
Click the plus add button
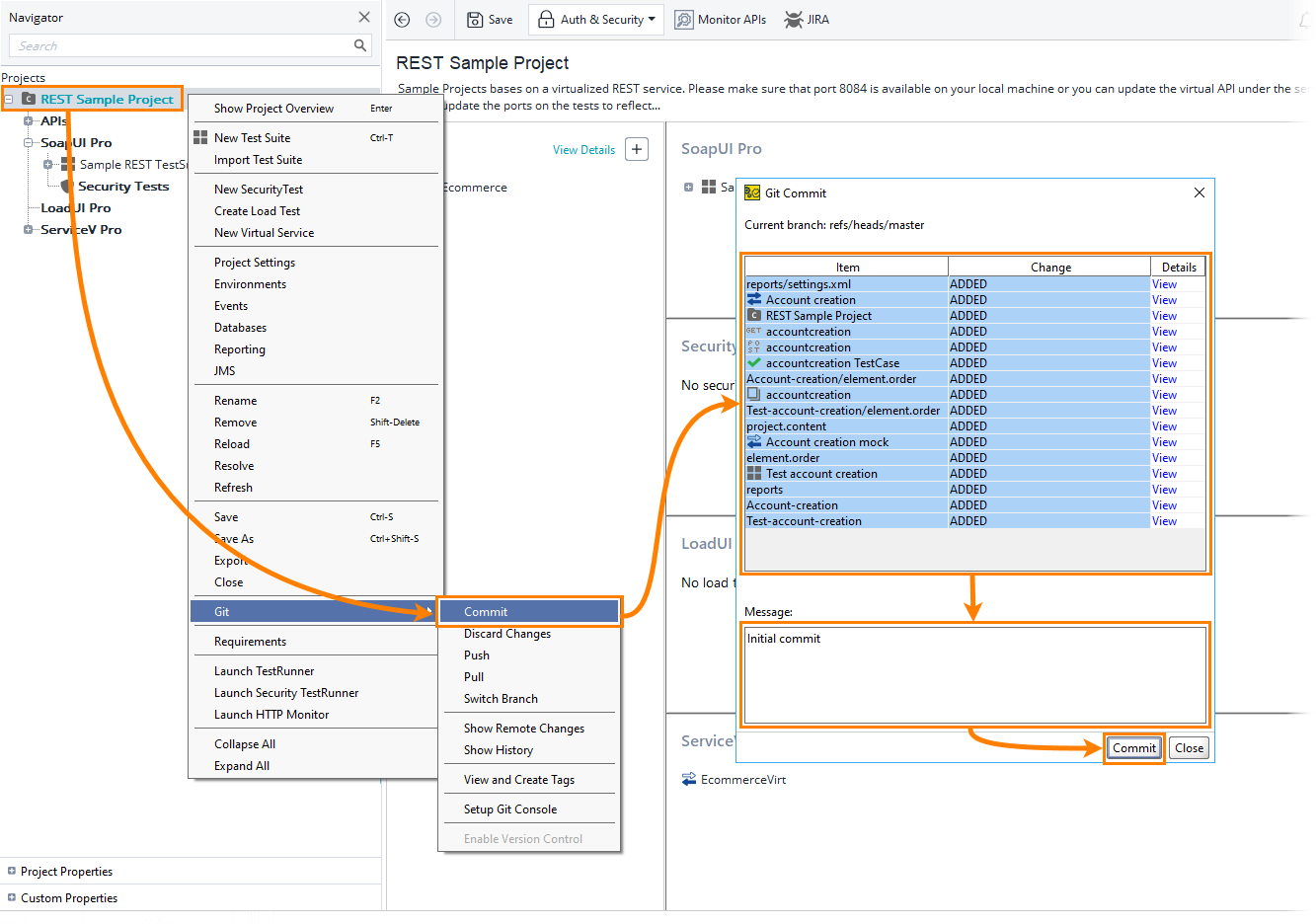coord(638,150)
